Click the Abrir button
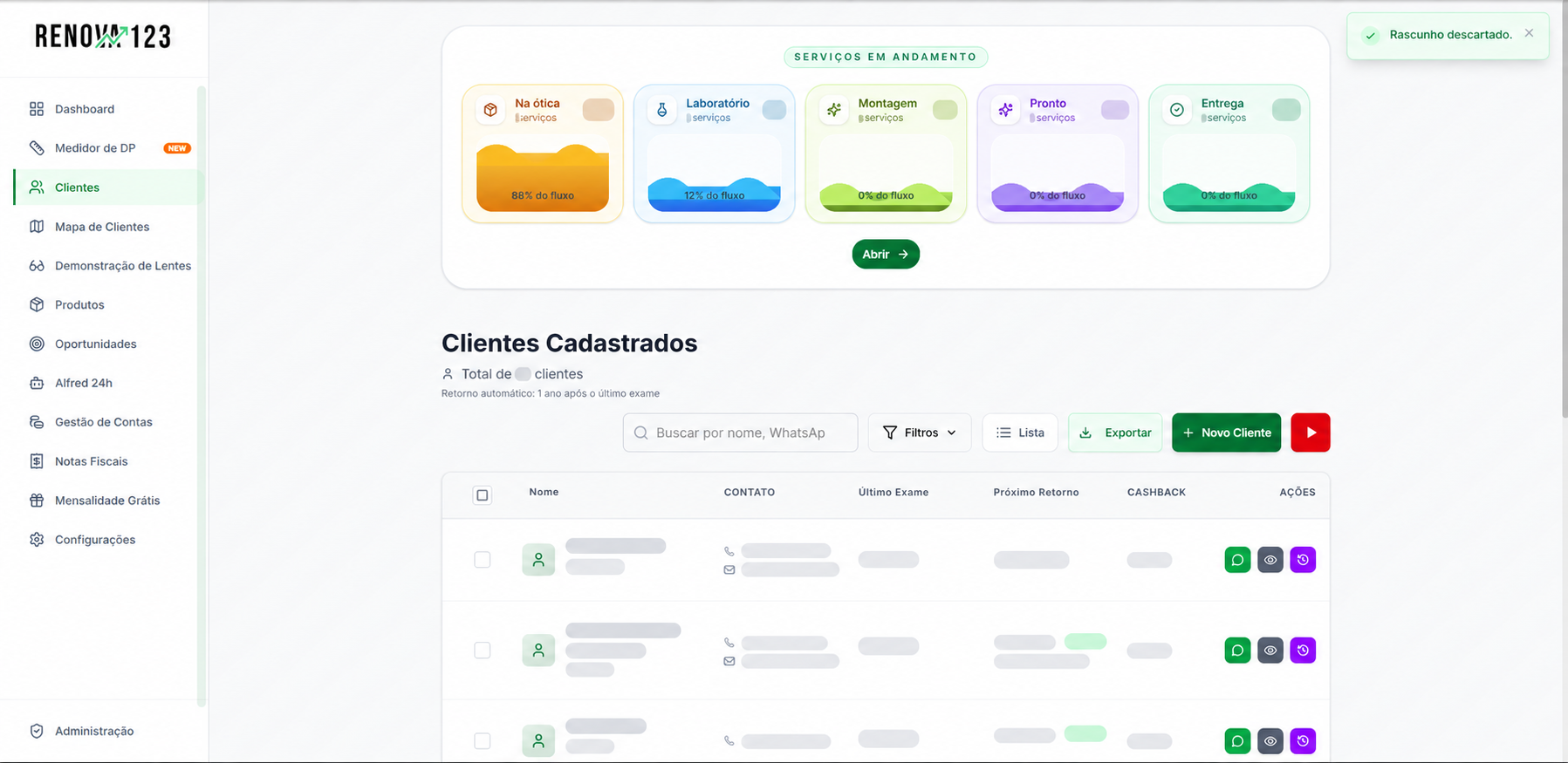Image resolution: width=1568 pixels, height=763 pixels. pos(886,255)
